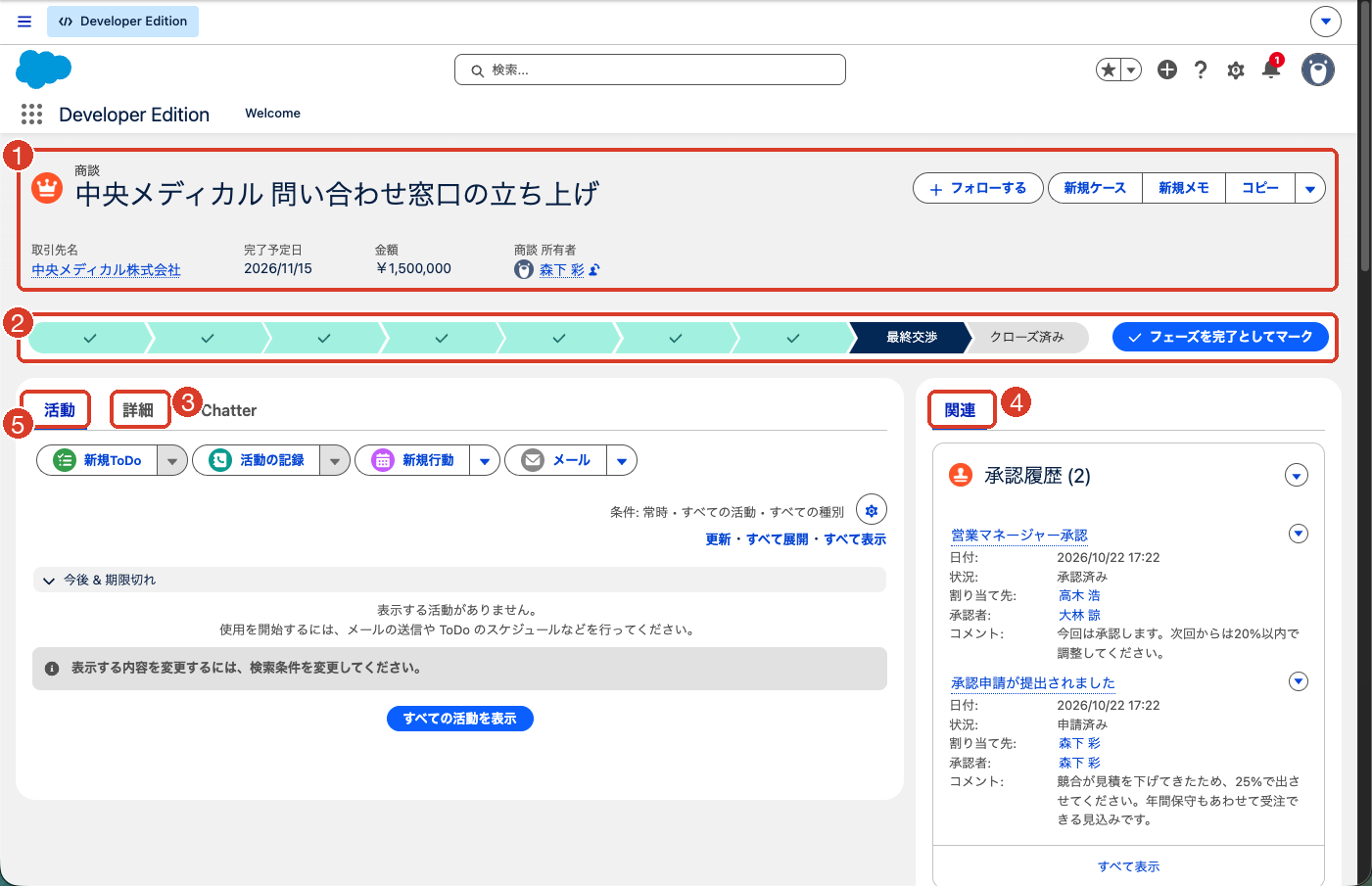
Task: Click the 新規メモ button
Action: tap(1184, 188)
